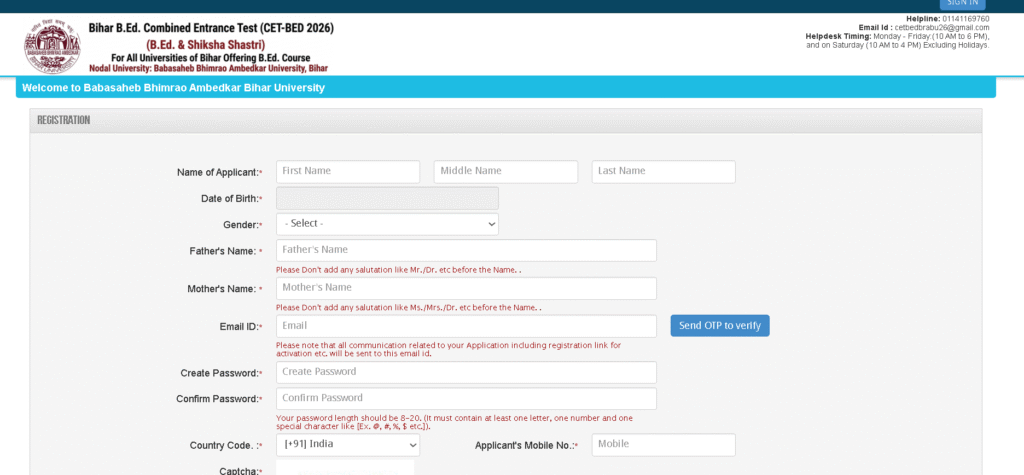Click the Confirm Password field

click(466, 398)
